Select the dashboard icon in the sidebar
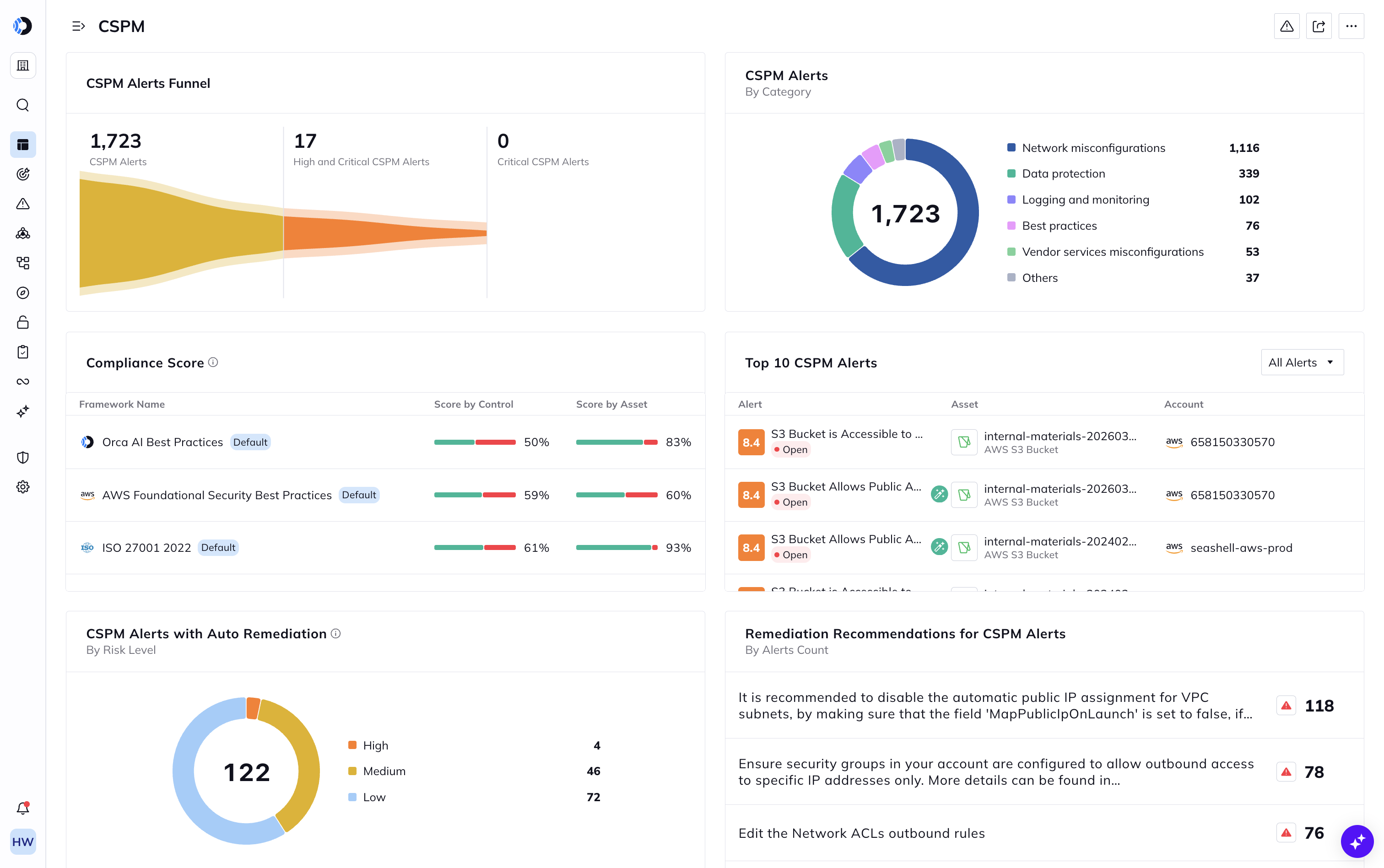This screenshot has height=868, width=1384. point(23,145)
